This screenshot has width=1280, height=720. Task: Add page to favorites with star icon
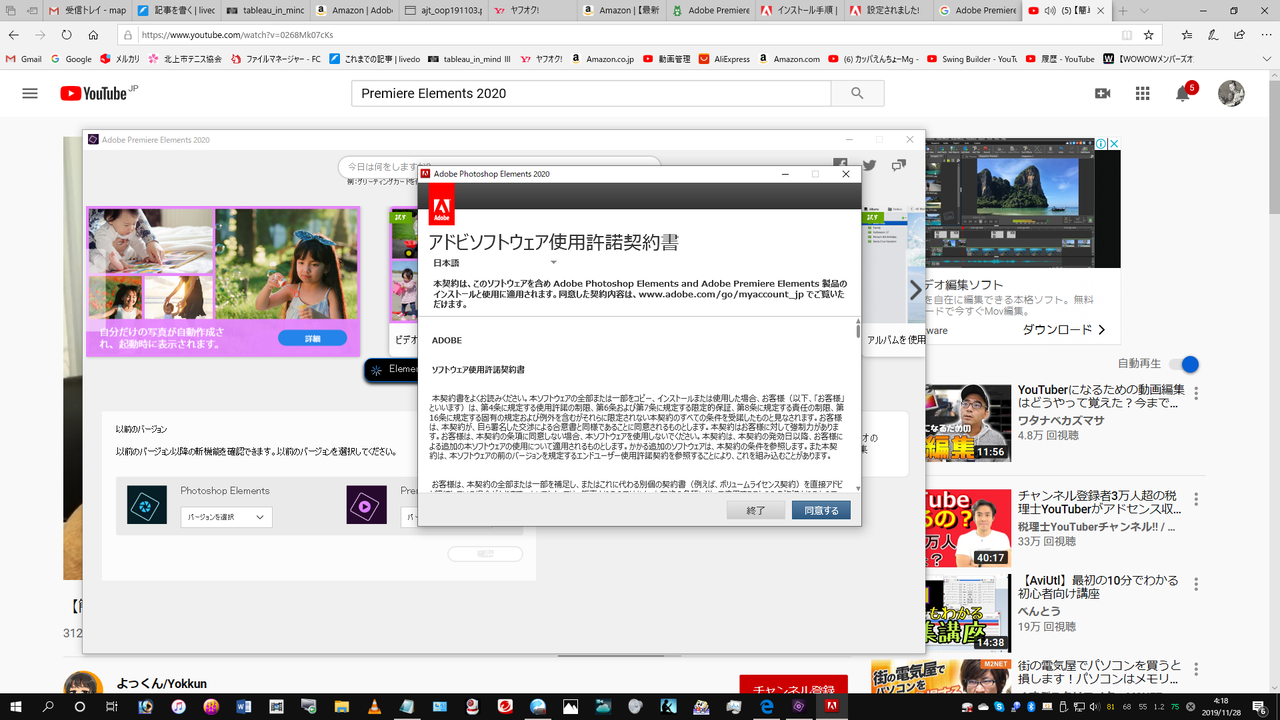(1148, 34)
